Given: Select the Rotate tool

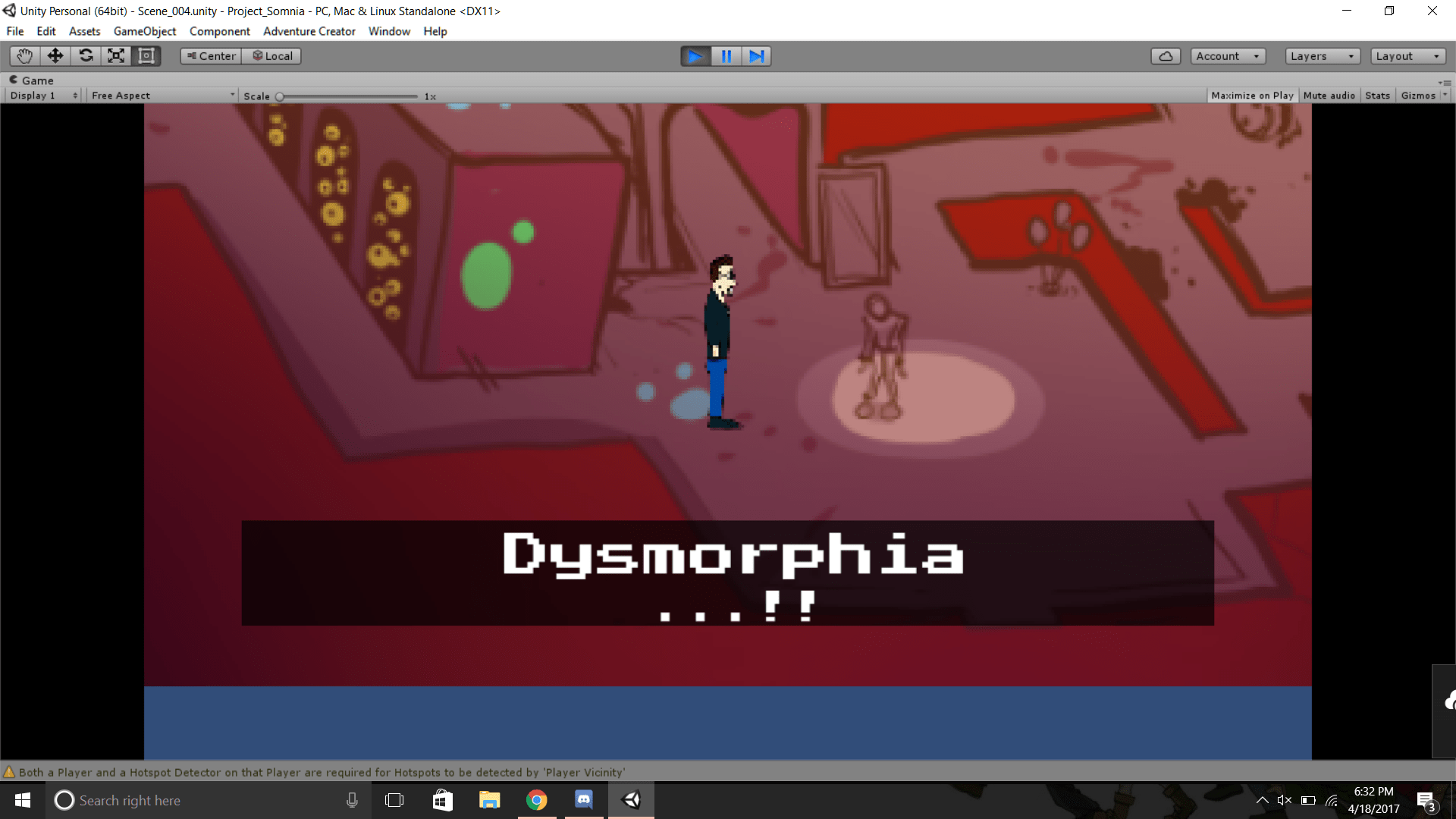Looking at the screenshot, I should click(86, 56).
